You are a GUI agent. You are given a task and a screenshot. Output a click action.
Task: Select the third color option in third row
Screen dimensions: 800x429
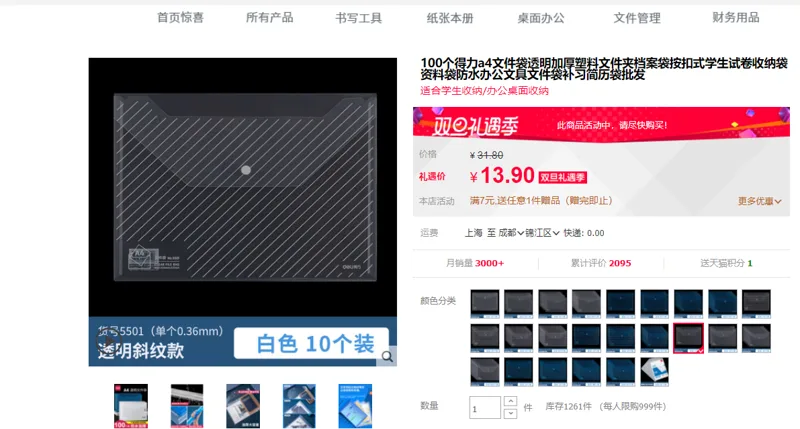tap(553, 371)
